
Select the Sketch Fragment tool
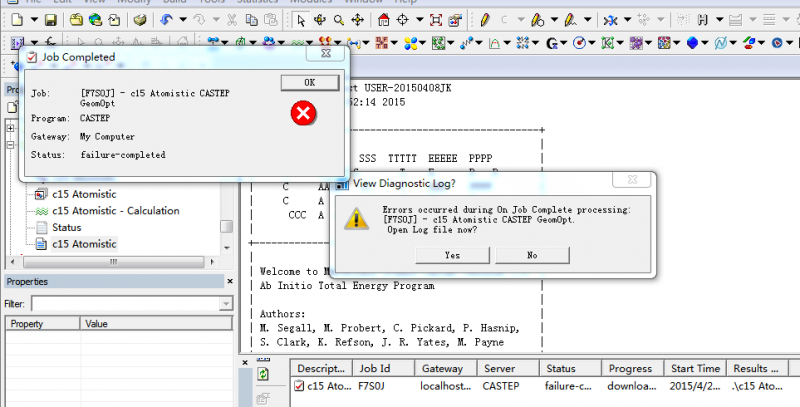pyautogui.click(x=571, y=20)
